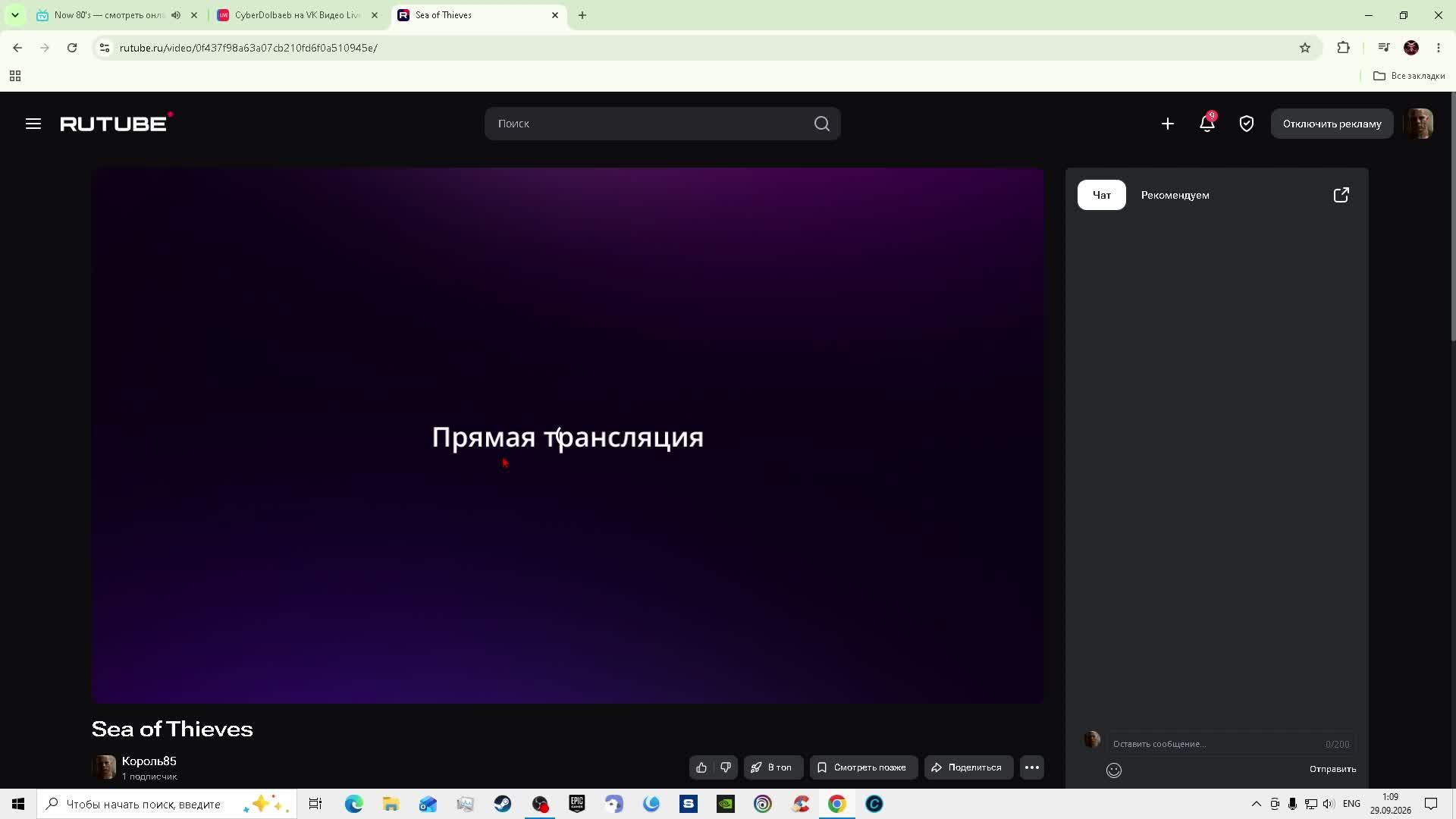Open Chrome media controls icon
The width and height of the screenshot is (1456, 819).
point(1384,48)
